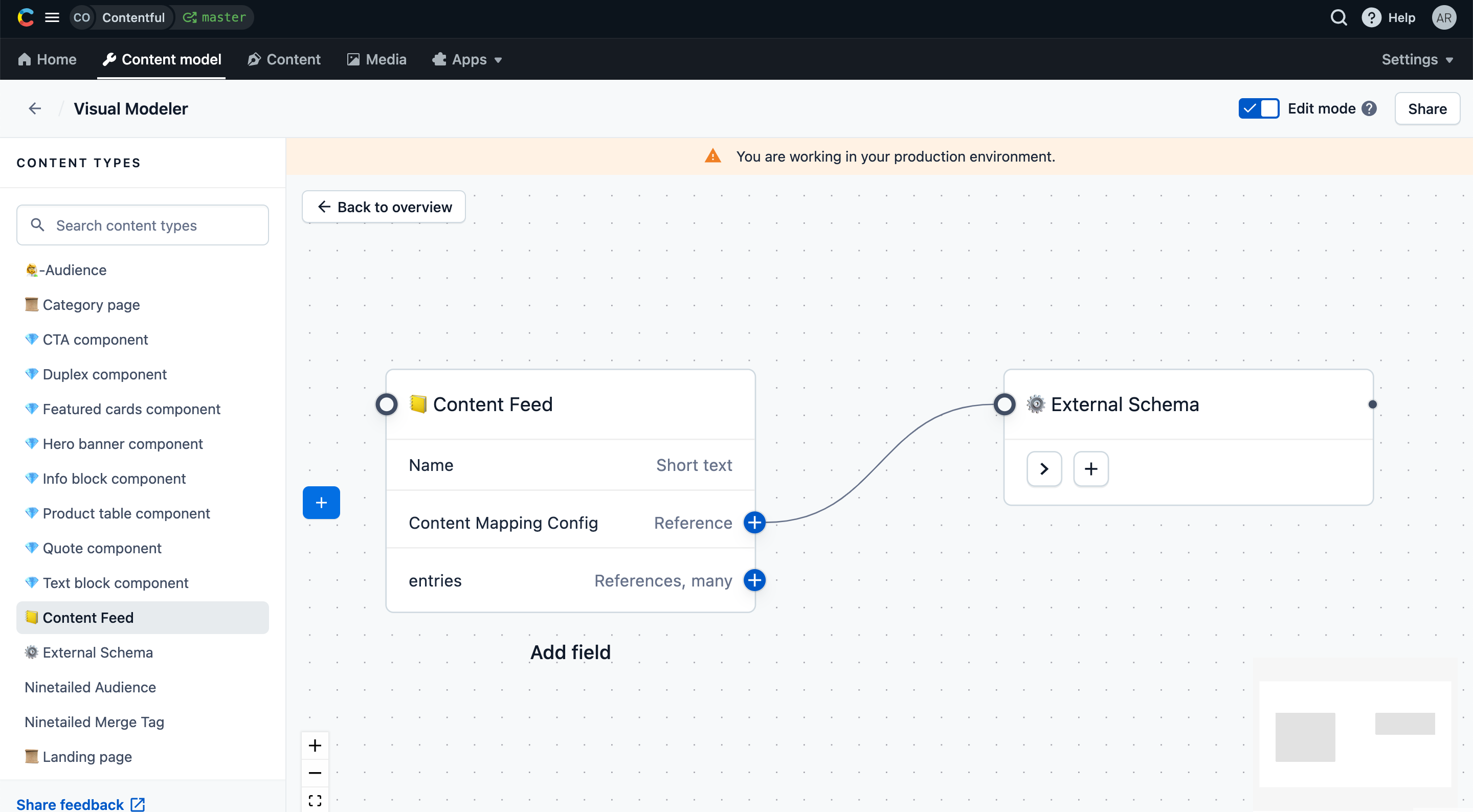Click Back to overview button
Image resolution: width=1473 pixels, height=812 pixels.
[384, 207]
